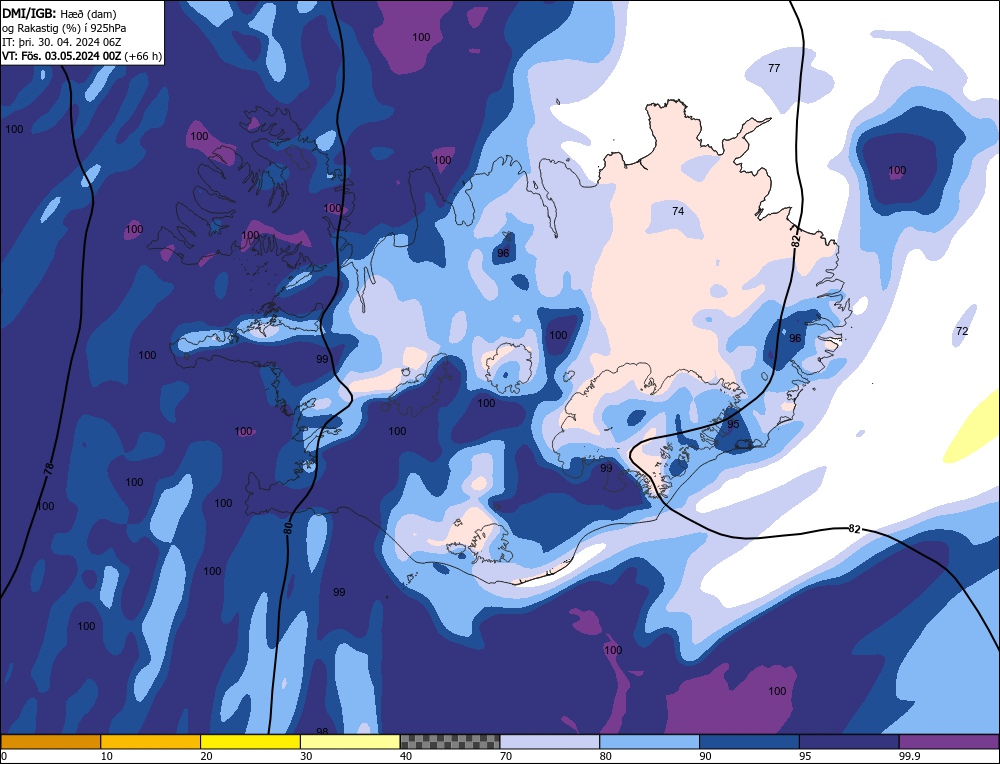This screenshot has width=1000, height=764.
Task: Click the 'og Rakastig (%) í 925hPa' line
Action: (x=64, y=29)
